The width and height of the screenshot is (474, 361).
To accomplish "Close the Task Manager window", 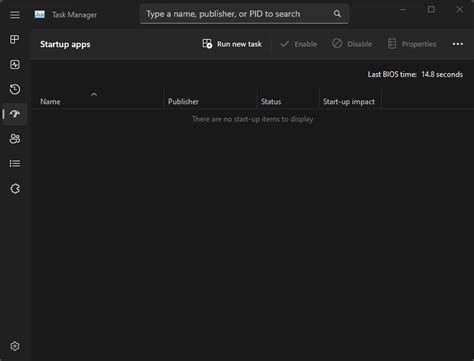I will [x=460, y=10].
